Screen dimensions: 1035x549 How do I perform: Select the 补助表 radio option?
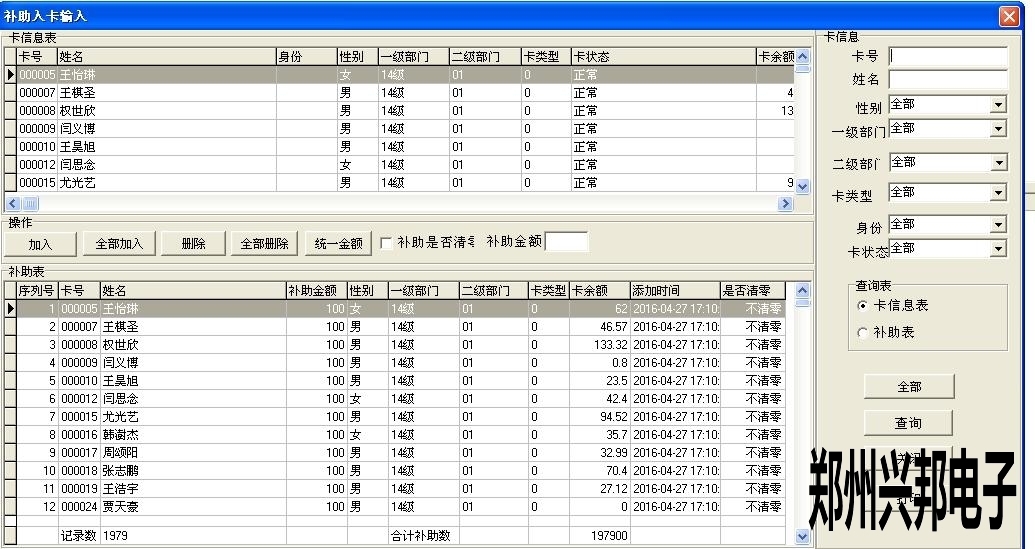(x=864, y=332)
